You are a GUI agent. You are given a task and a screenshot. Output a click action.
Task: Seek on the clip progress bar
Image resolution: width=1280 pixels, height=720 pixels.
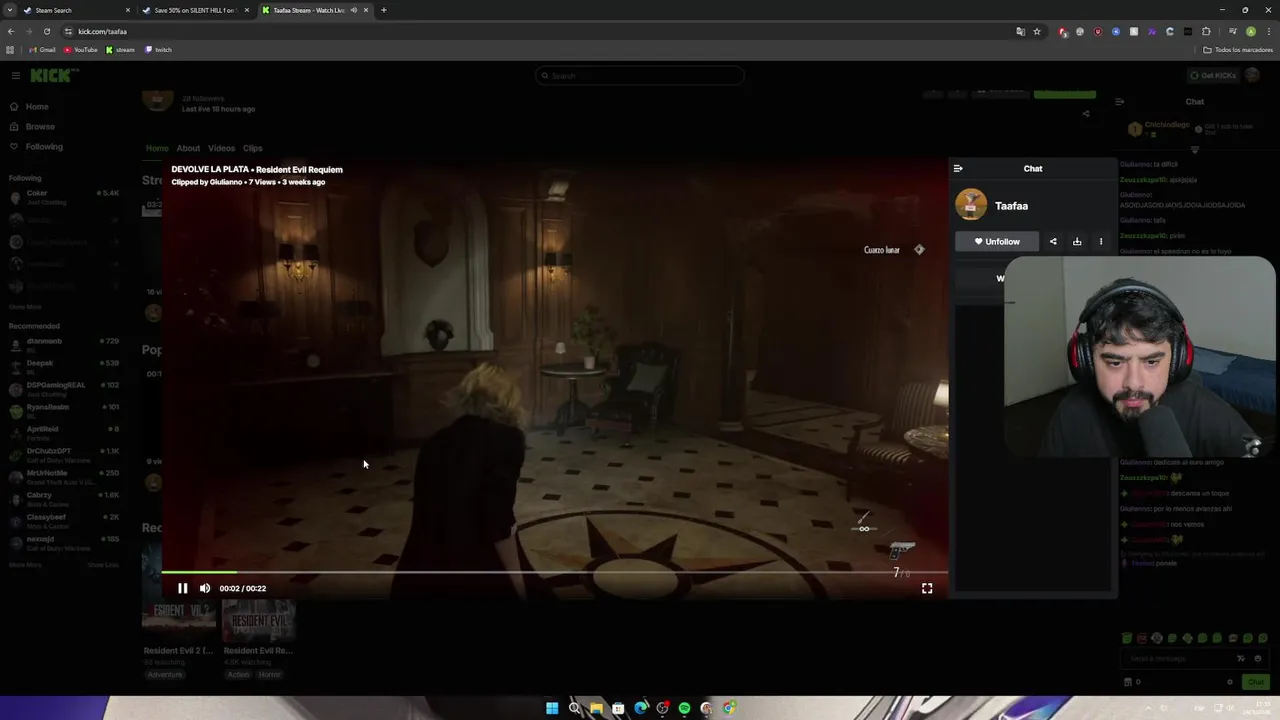point(555,572)
